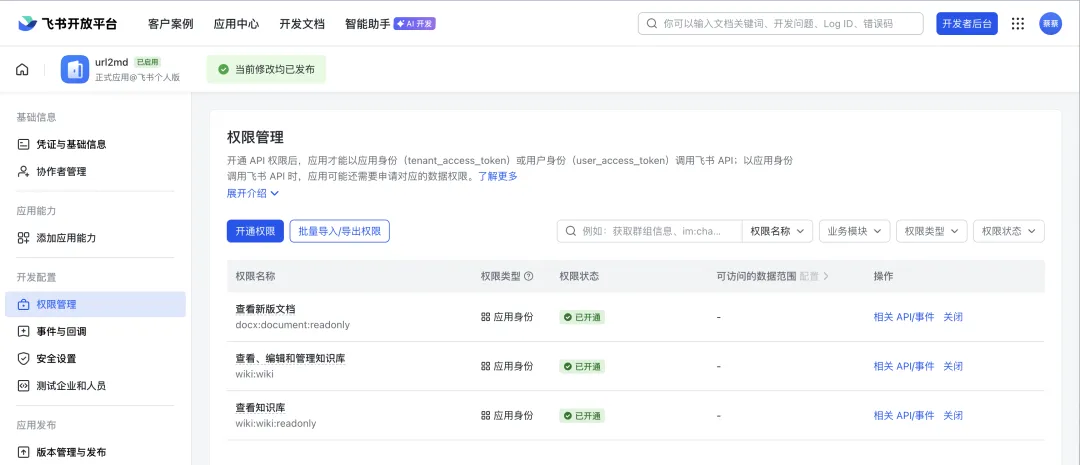Click the url2md app logo icon
The height and width of the screenshot is (465, 1080).
coord(75,70)
